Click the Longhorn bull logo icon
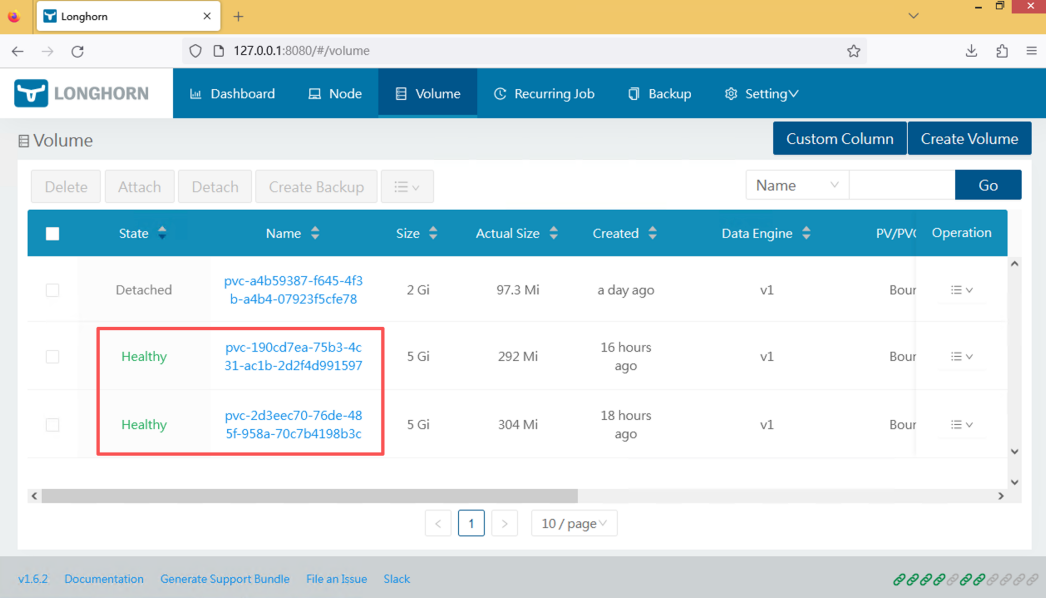1046x598 pixels. [31, 93]
